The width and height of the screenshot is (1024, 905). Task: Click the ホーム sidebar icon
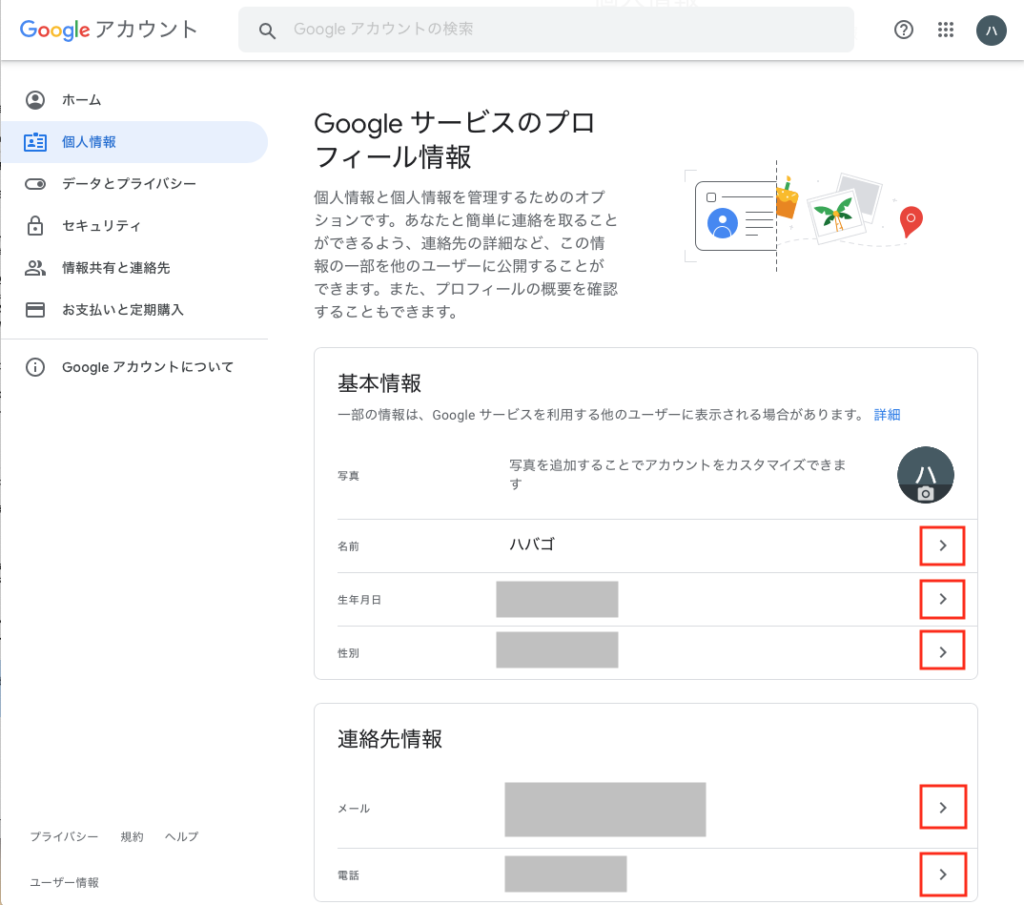(x=35, y=100)
